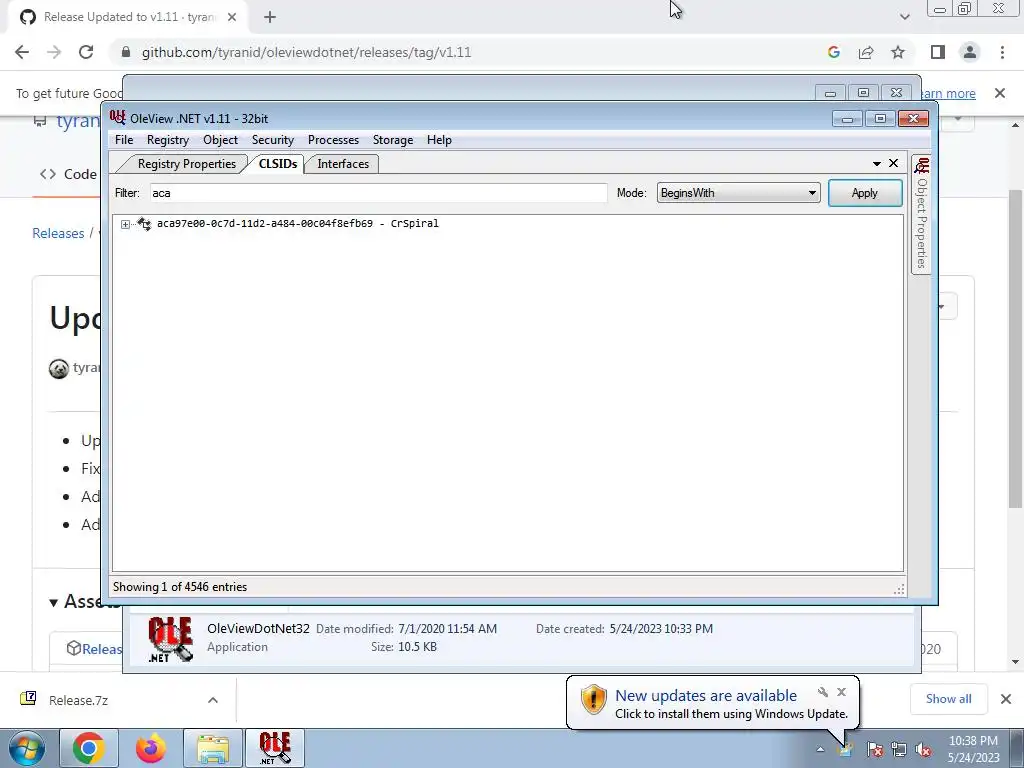Open File Explorer from the taskbar
This screenshot has height=768, width=1024.
point(213,748)
